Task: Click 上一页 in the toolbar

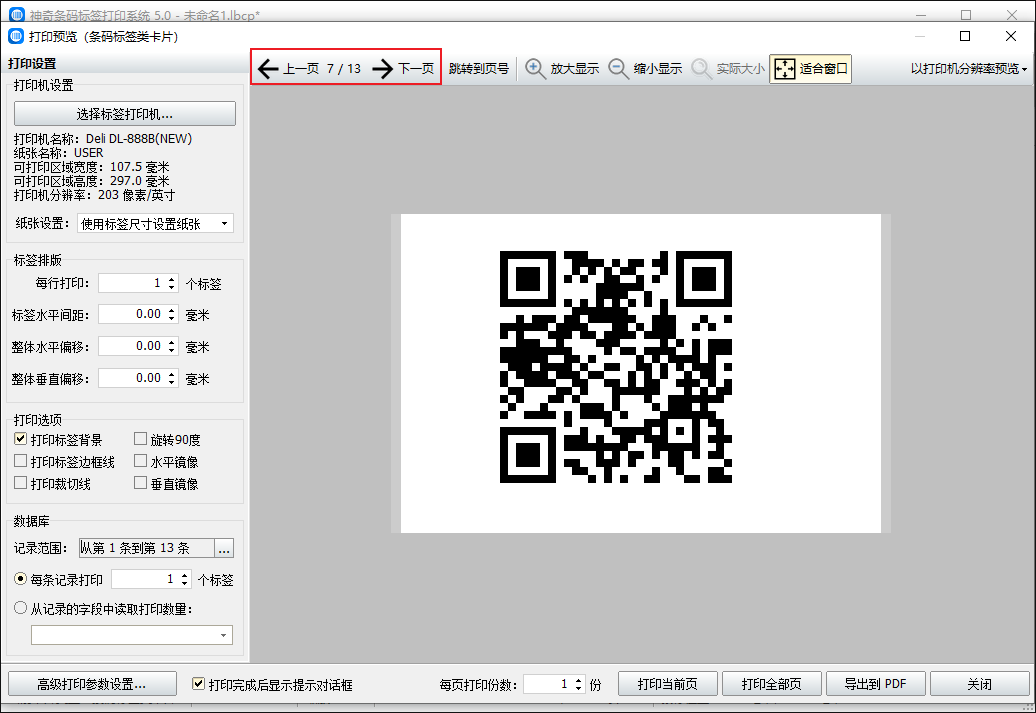Action: (301, 69)
